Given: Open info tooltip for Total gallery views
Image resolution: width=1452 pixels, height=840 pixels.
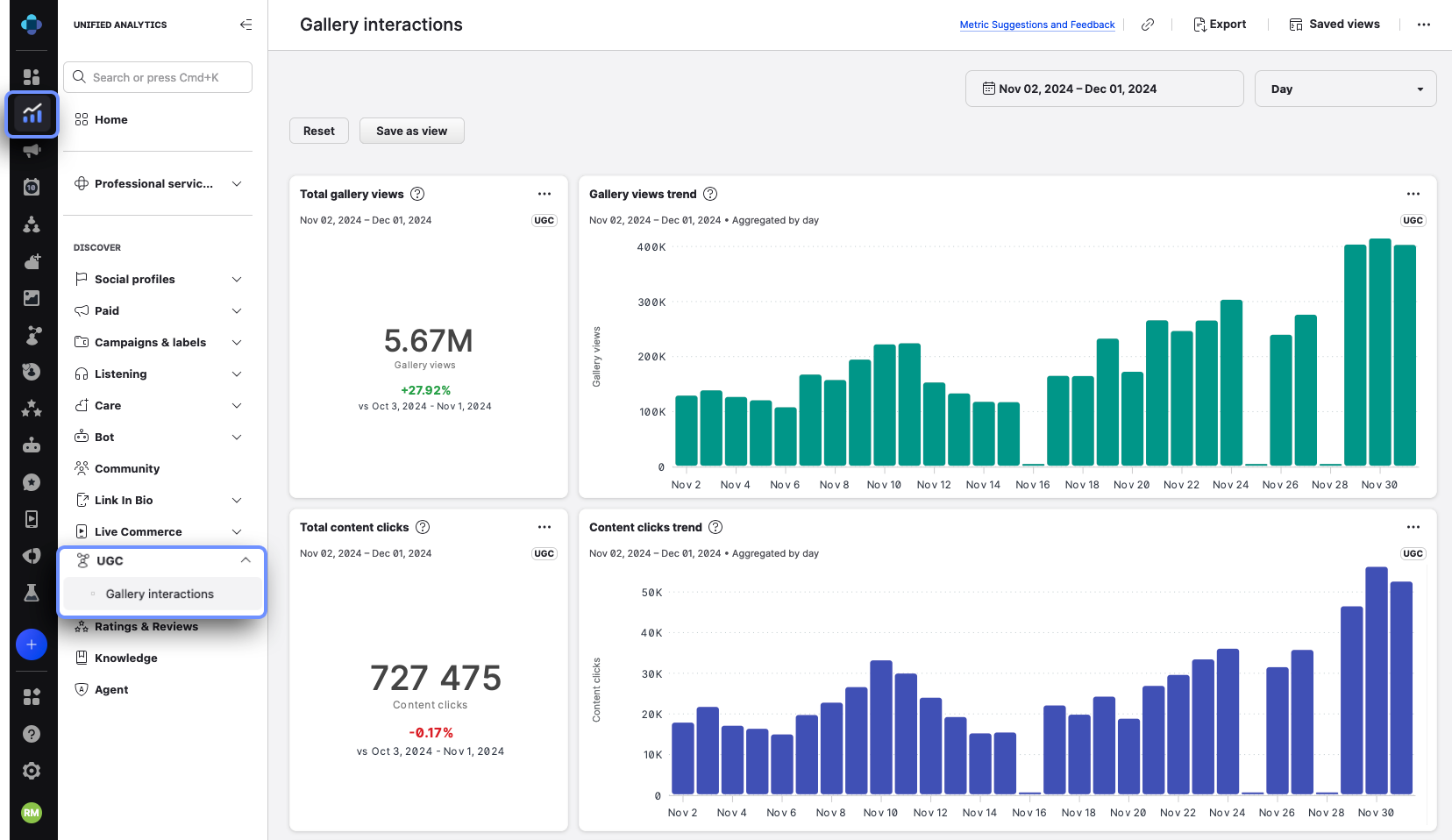Looking at the screenshot, I should 418,194.
